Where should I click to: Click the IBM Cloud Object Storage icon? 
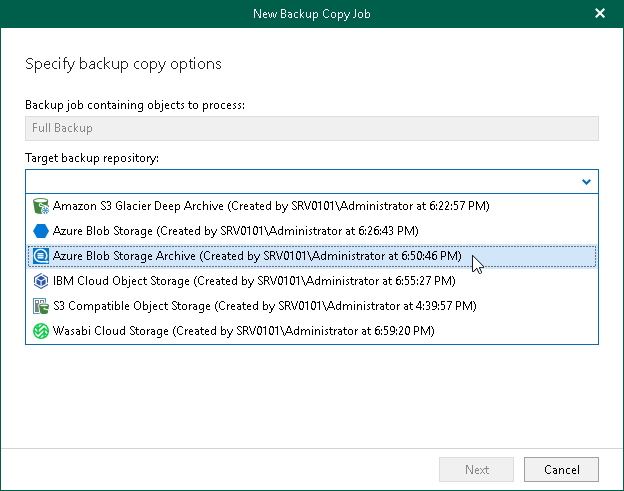pyautogui.click(x=41, y=281)
